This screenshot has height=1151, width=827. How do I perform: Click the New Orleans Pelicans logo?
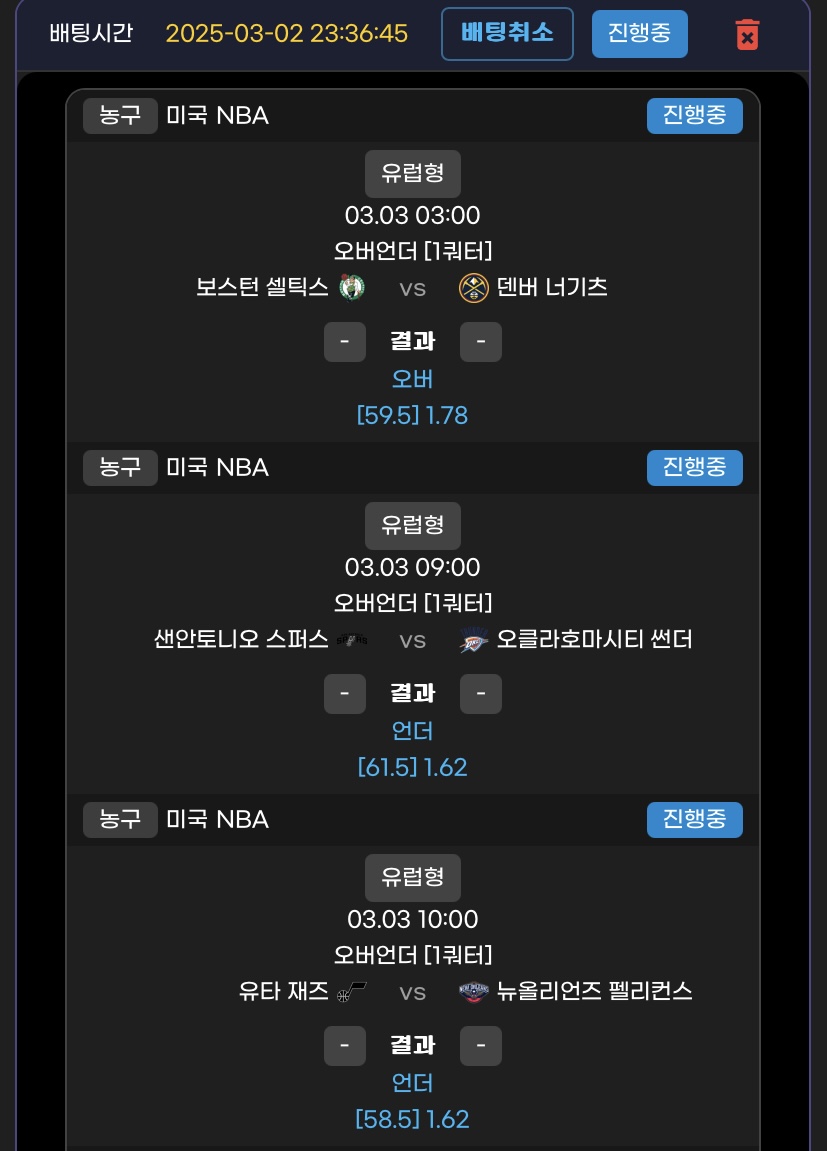coord(473,992)
